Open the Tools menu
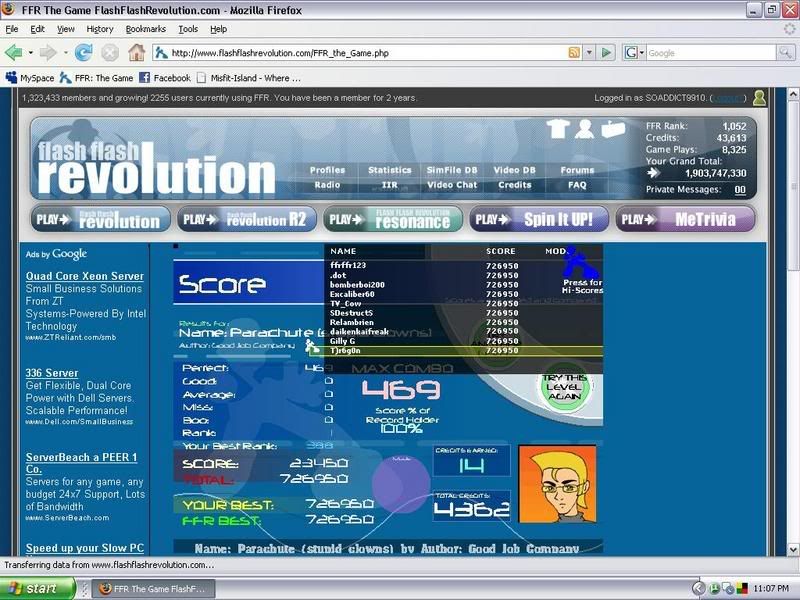800x600 pixels. pos(188,29)
